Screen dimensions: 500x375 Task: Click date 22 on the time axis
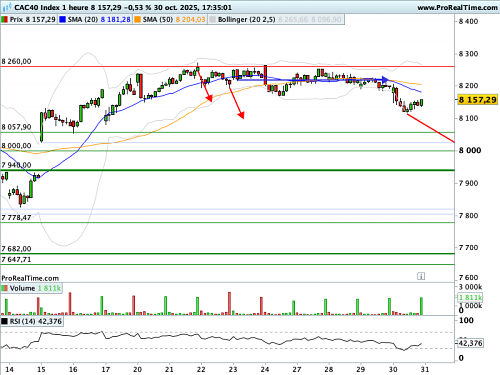click(201, 369)
